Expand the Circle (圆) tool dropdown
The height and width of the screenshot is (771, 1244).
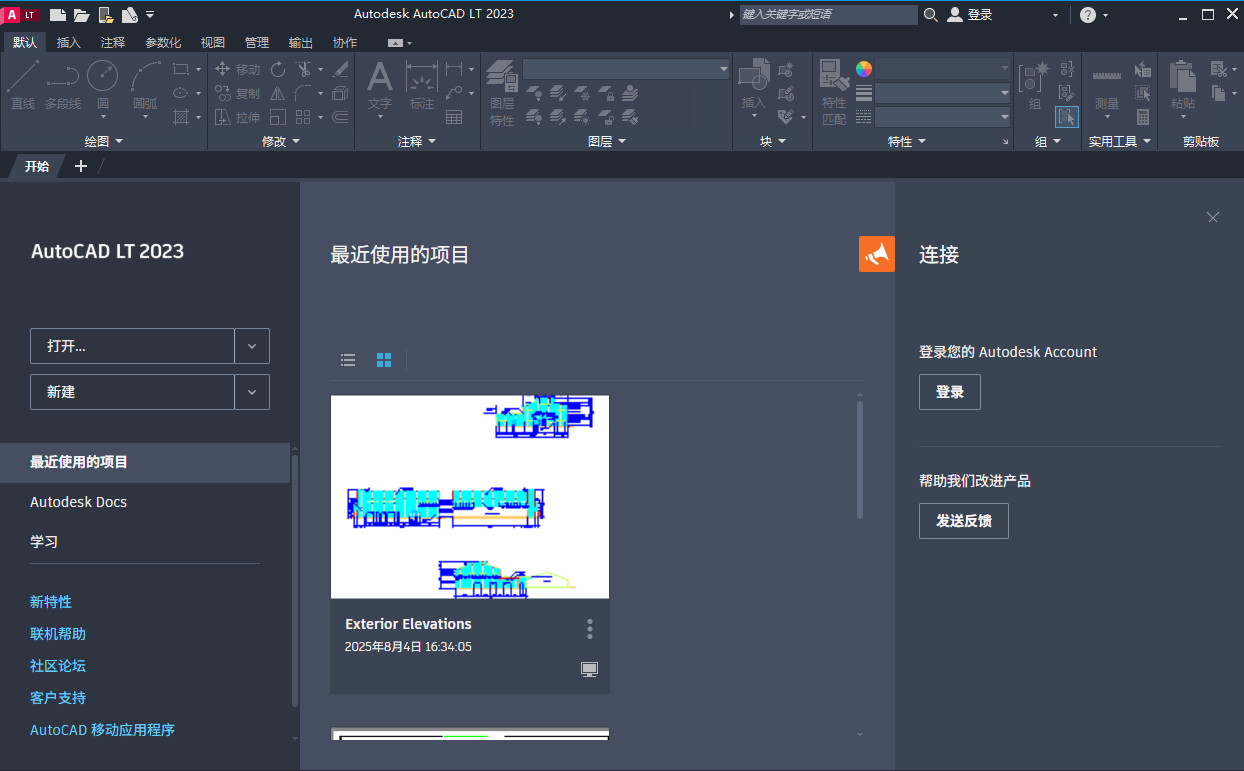pos(104,116)
